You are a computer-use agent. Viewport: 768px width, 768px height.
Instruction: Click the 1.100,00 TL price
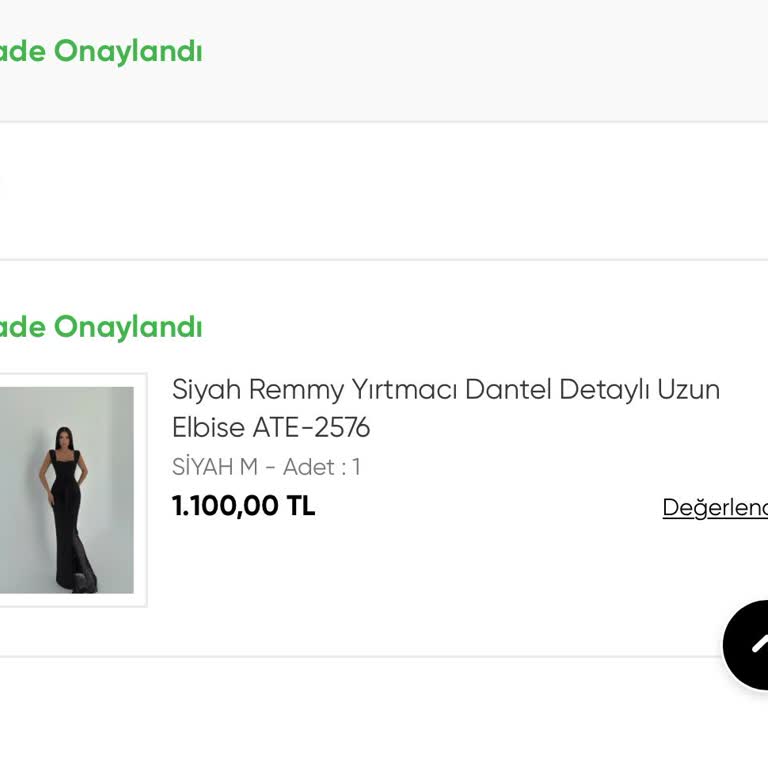pos(243,506)
